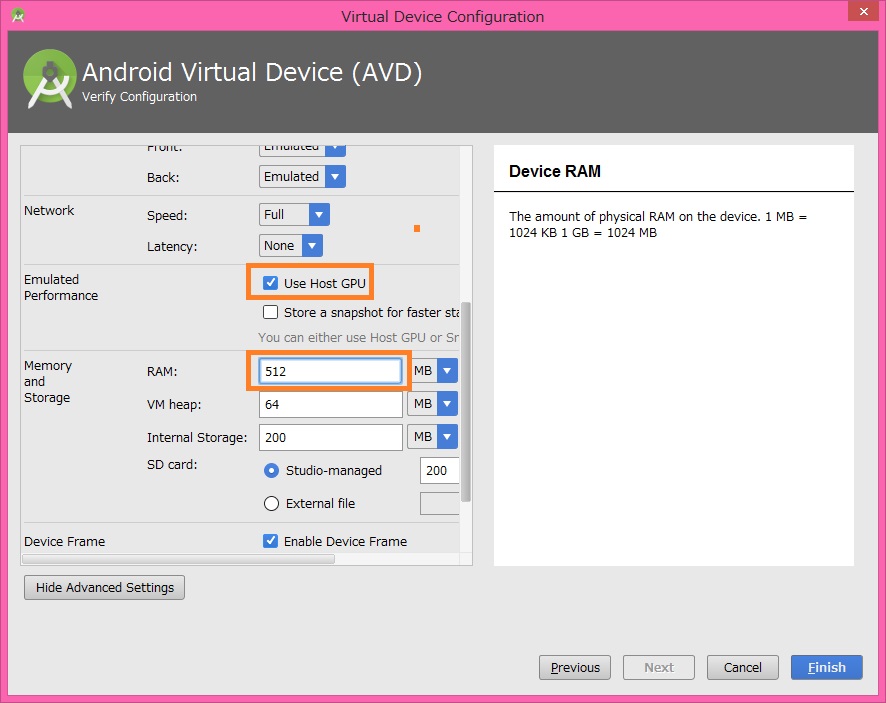This screenshot has width=886, height=703.
Task: Cancel the virtual device configuration
Action: [x=742, y=667]
